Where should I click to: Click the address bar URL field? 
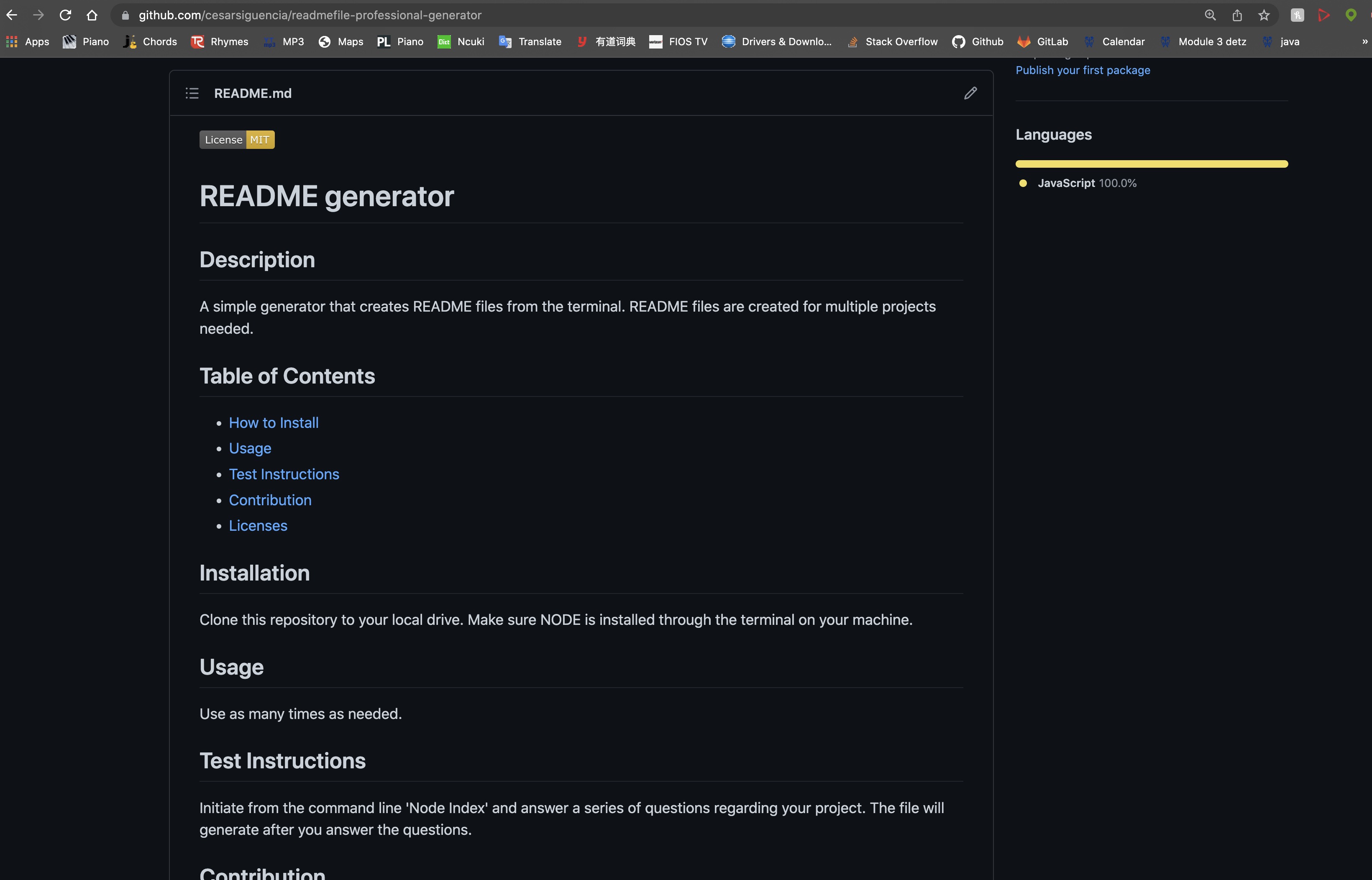[514, 15]
